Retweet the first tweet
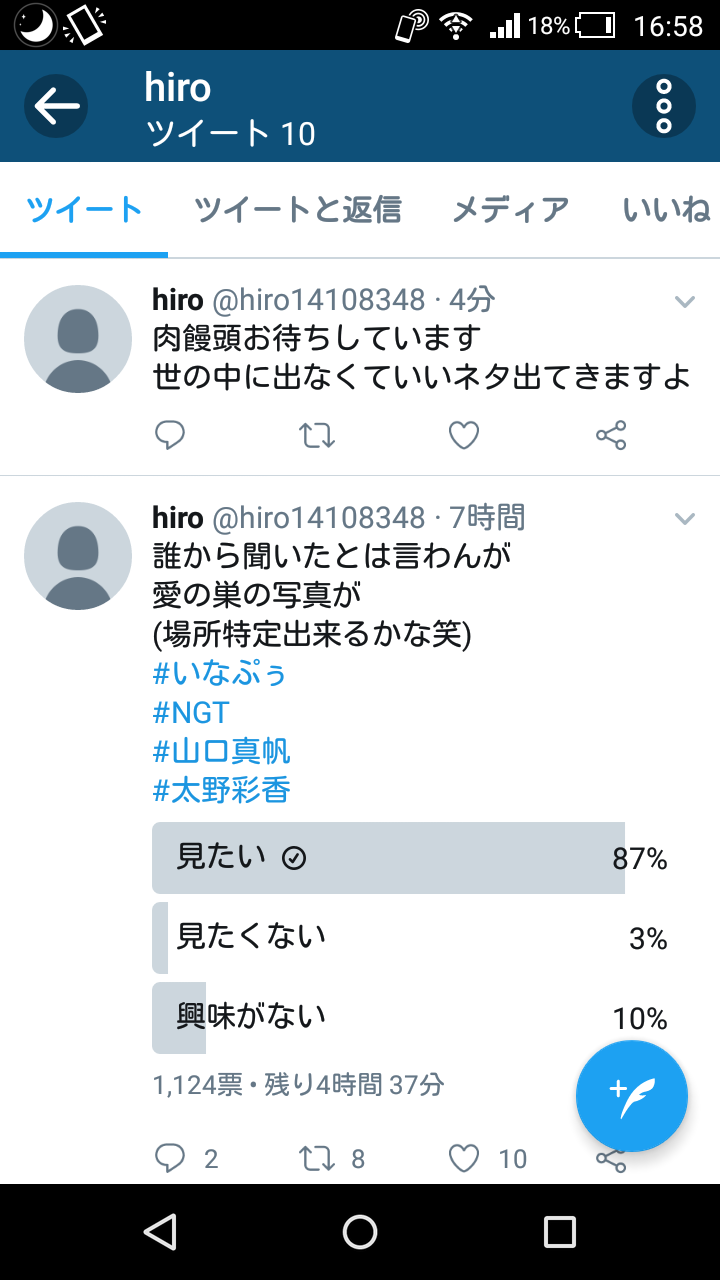Viewport: 720px width, 1280px height. click(318, 435)
